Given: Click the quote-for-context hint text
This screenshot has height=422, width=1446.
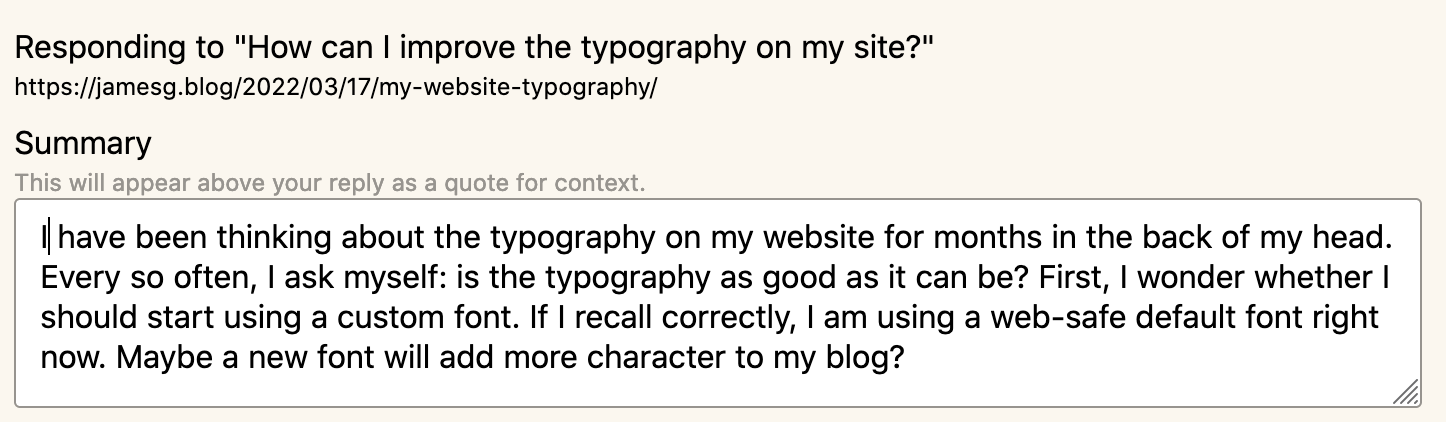Looking at the screenshot, I should pos(330,183).
